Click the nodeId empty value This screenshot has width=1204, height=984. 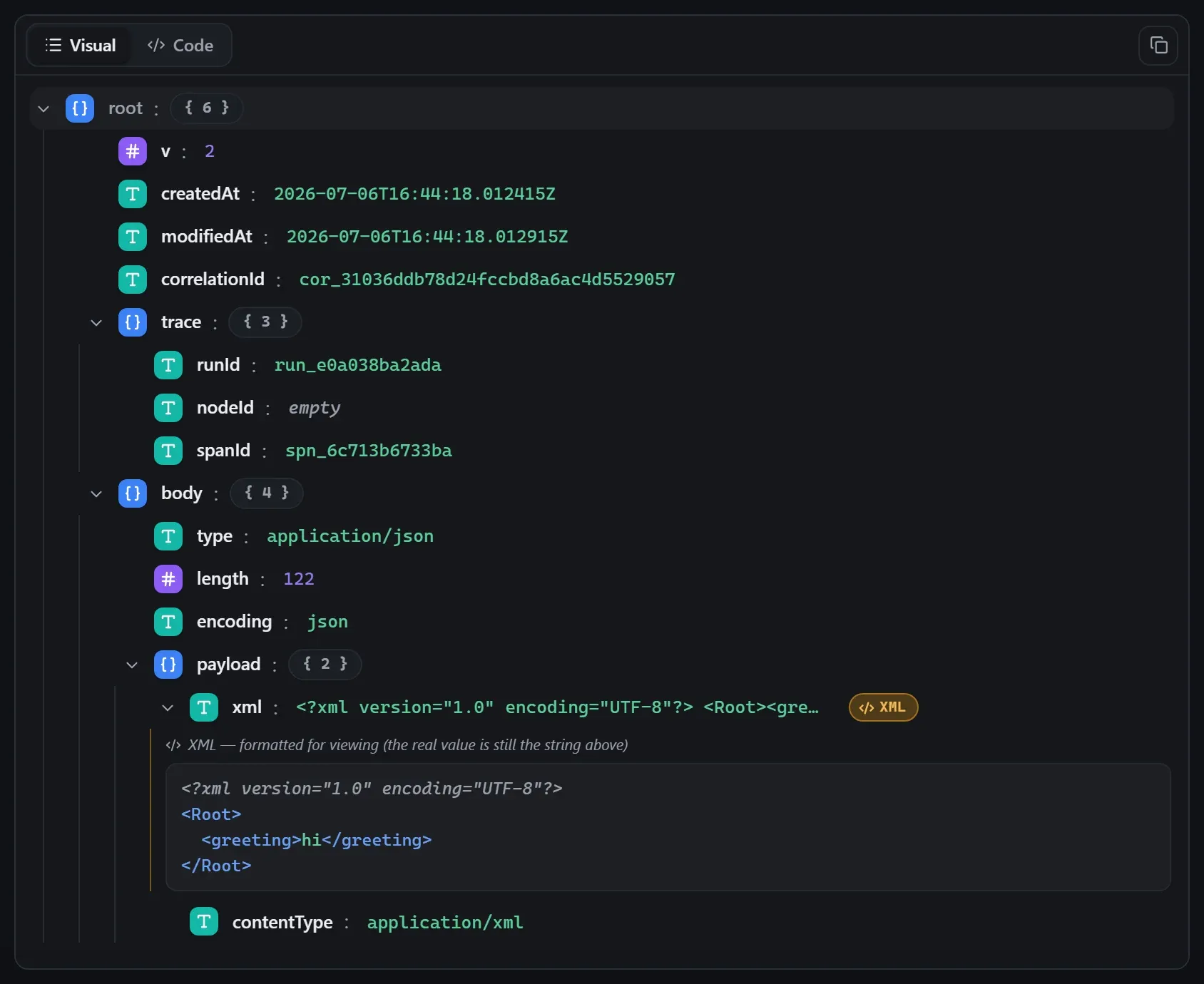(x=315, y=408)
